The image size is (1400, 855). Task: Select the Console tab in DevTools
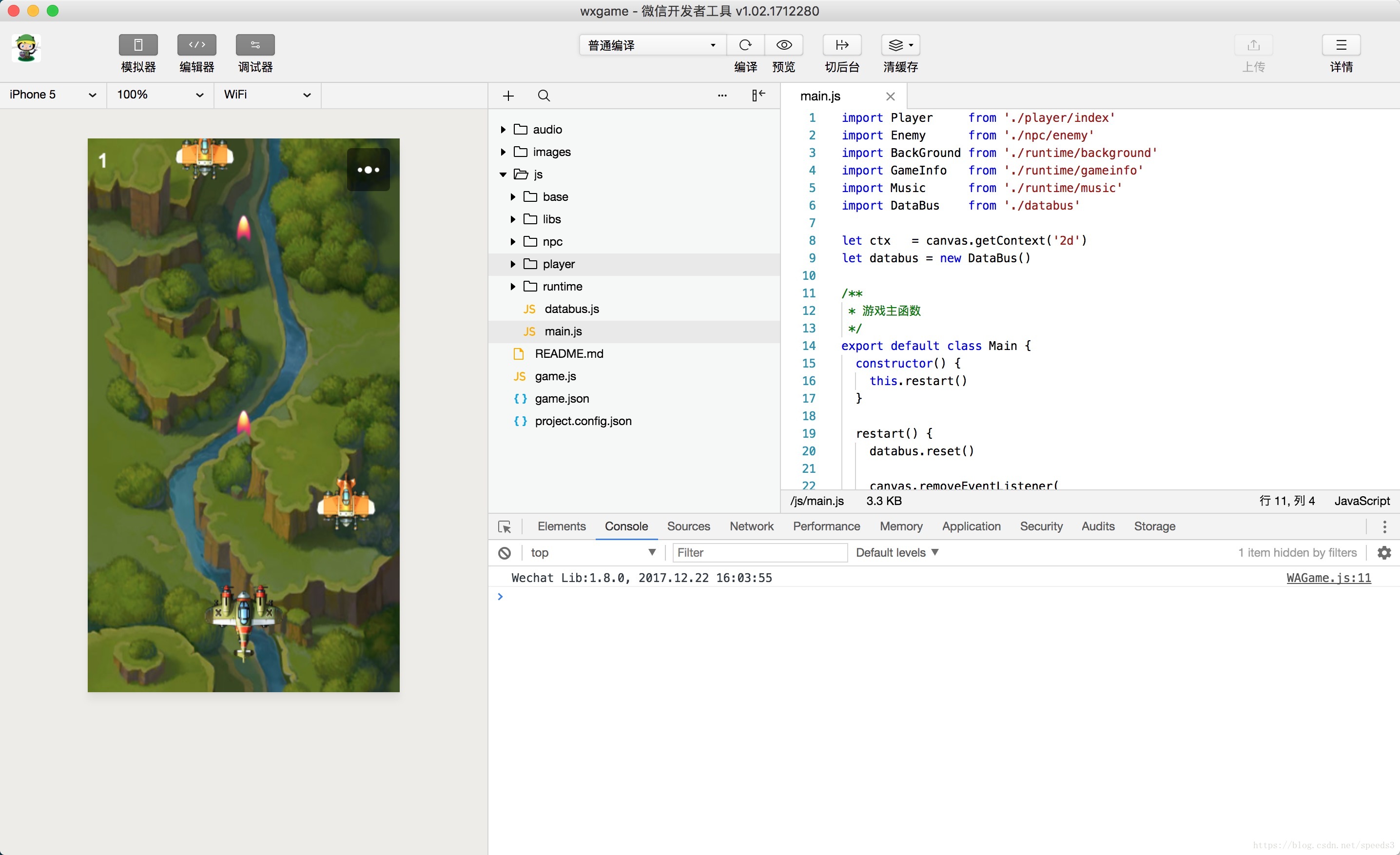click(x=625, y=526)
